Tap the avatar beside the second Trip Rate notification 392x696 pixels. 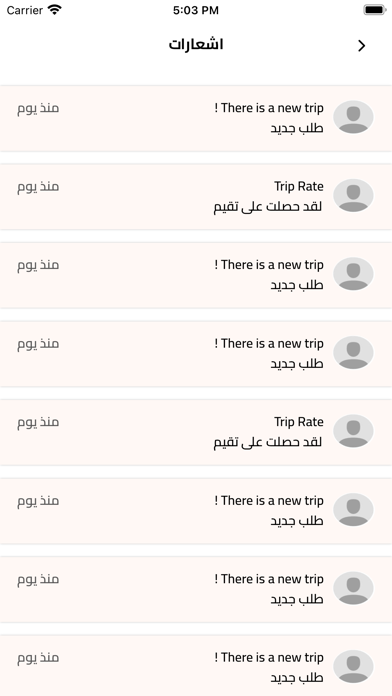353,431
